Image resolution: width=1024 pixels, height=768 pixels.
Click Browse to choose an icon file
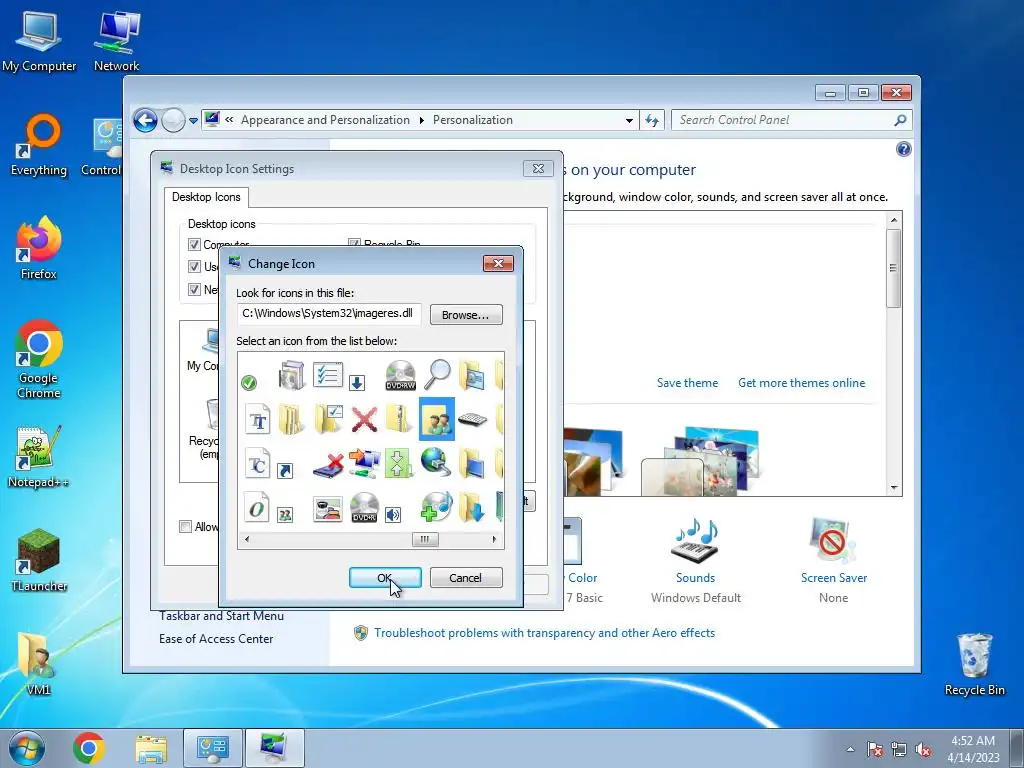[466, 315]
